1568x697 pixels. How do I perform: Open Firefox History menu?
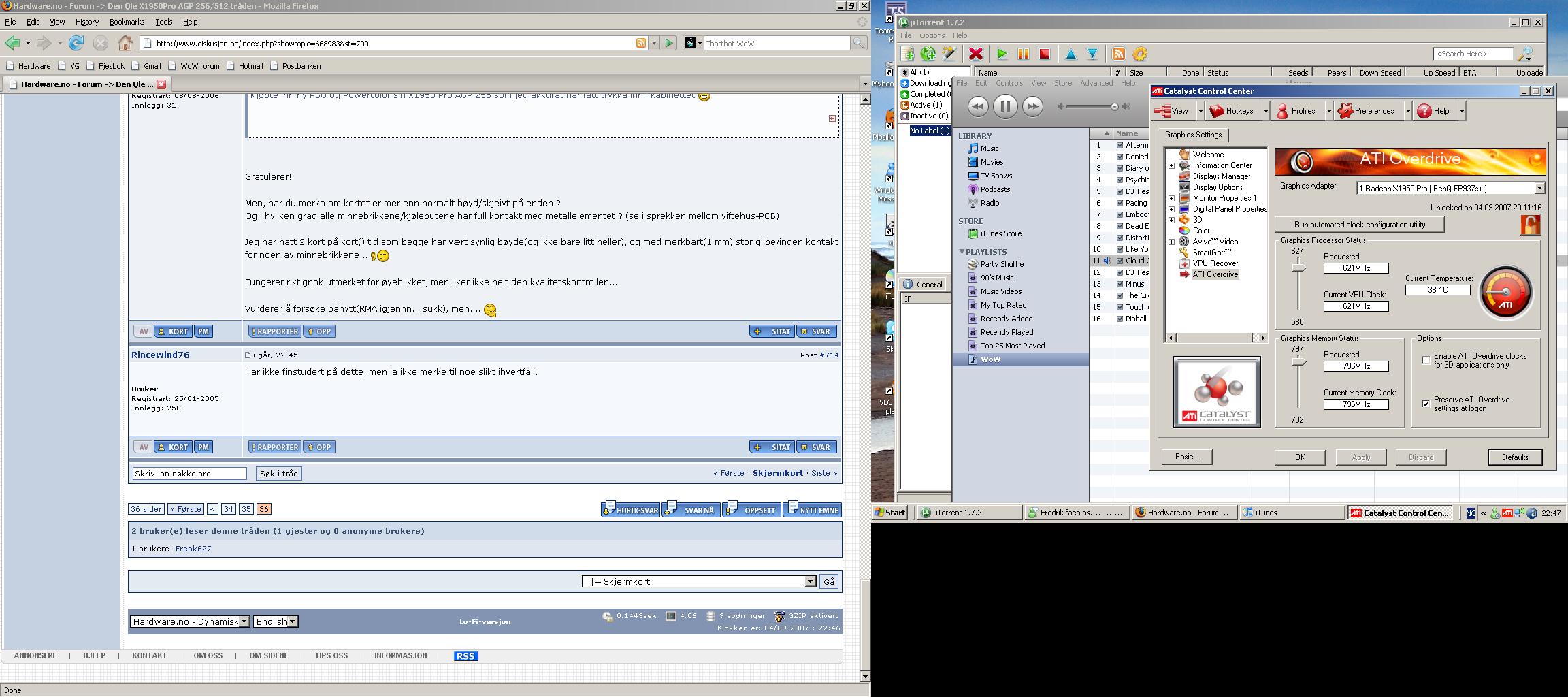pos(87,22)
